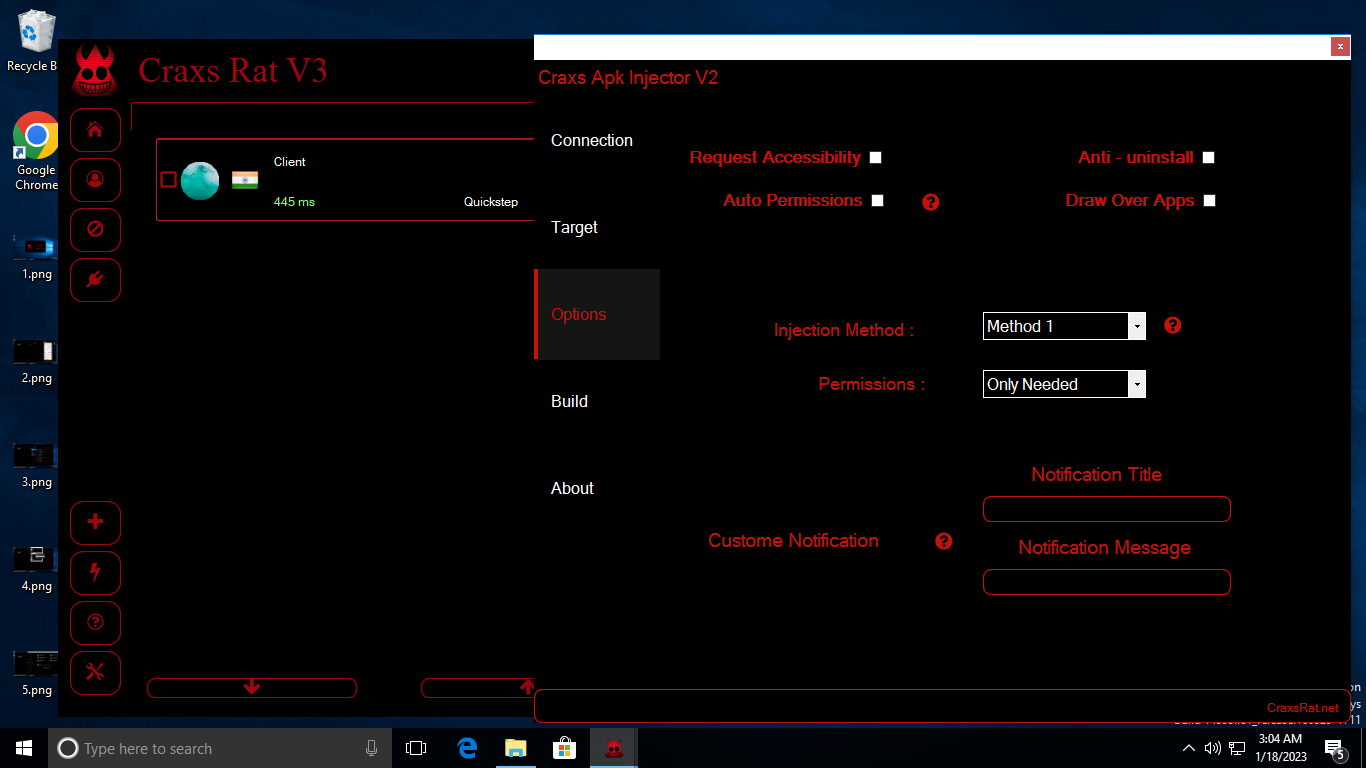Show help for Auto Permissions option
1366x768 pixels.
click(x=931, y=202)
